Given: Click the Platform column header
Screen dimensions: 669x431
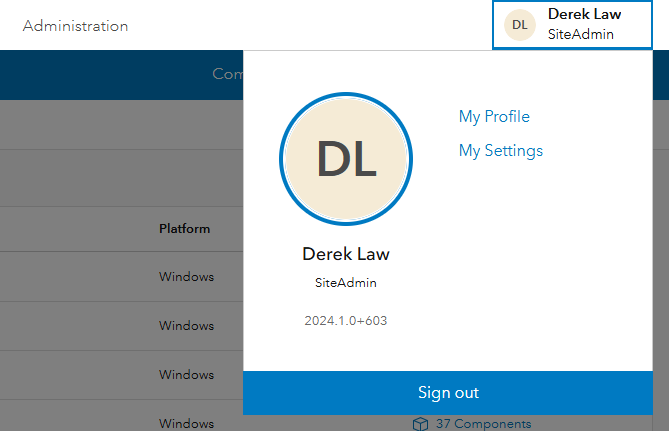Looking at the screenshot, I should (184, 229).
